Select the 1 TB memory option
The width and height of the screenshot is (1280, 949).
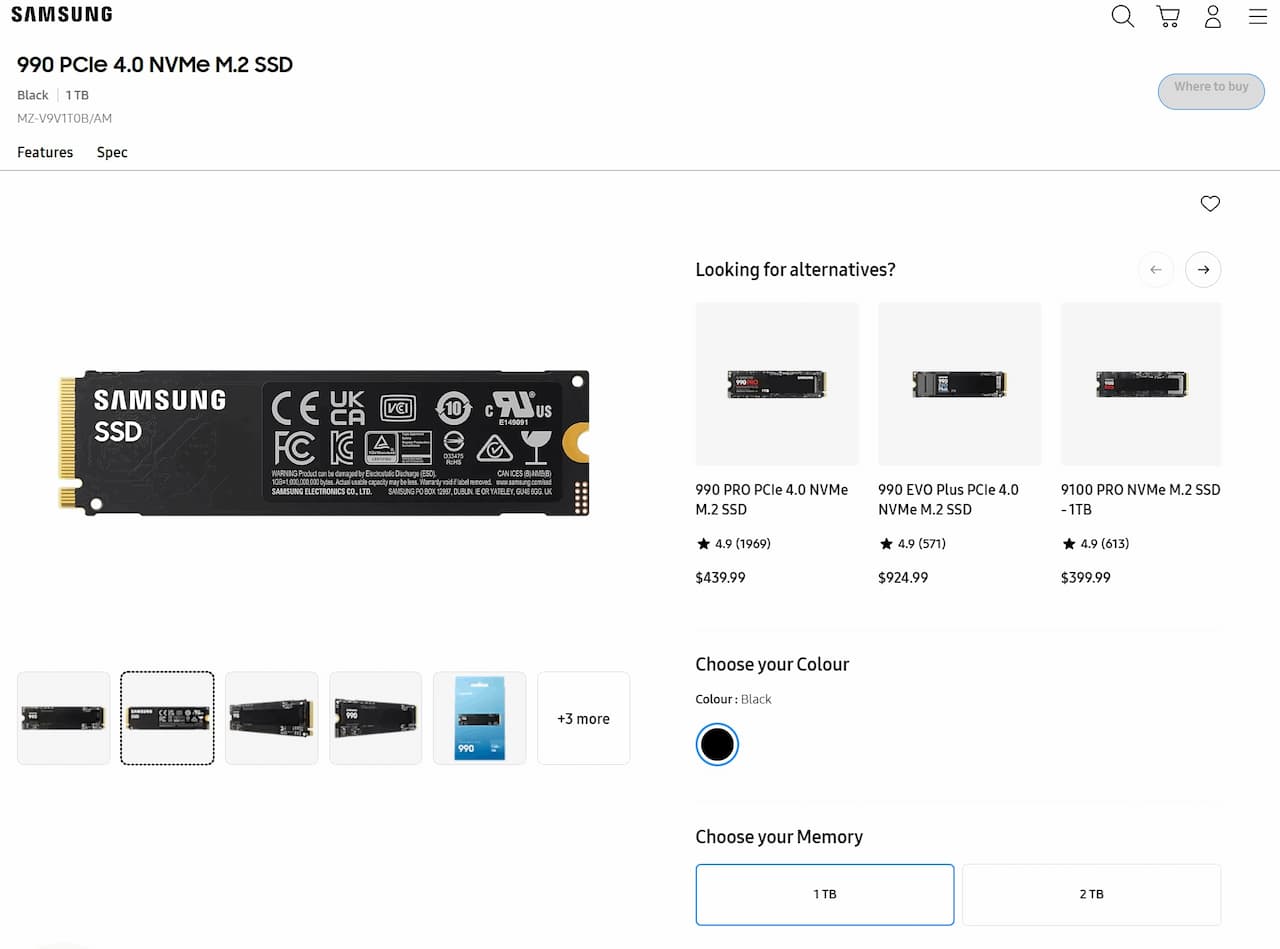(825, 895)
